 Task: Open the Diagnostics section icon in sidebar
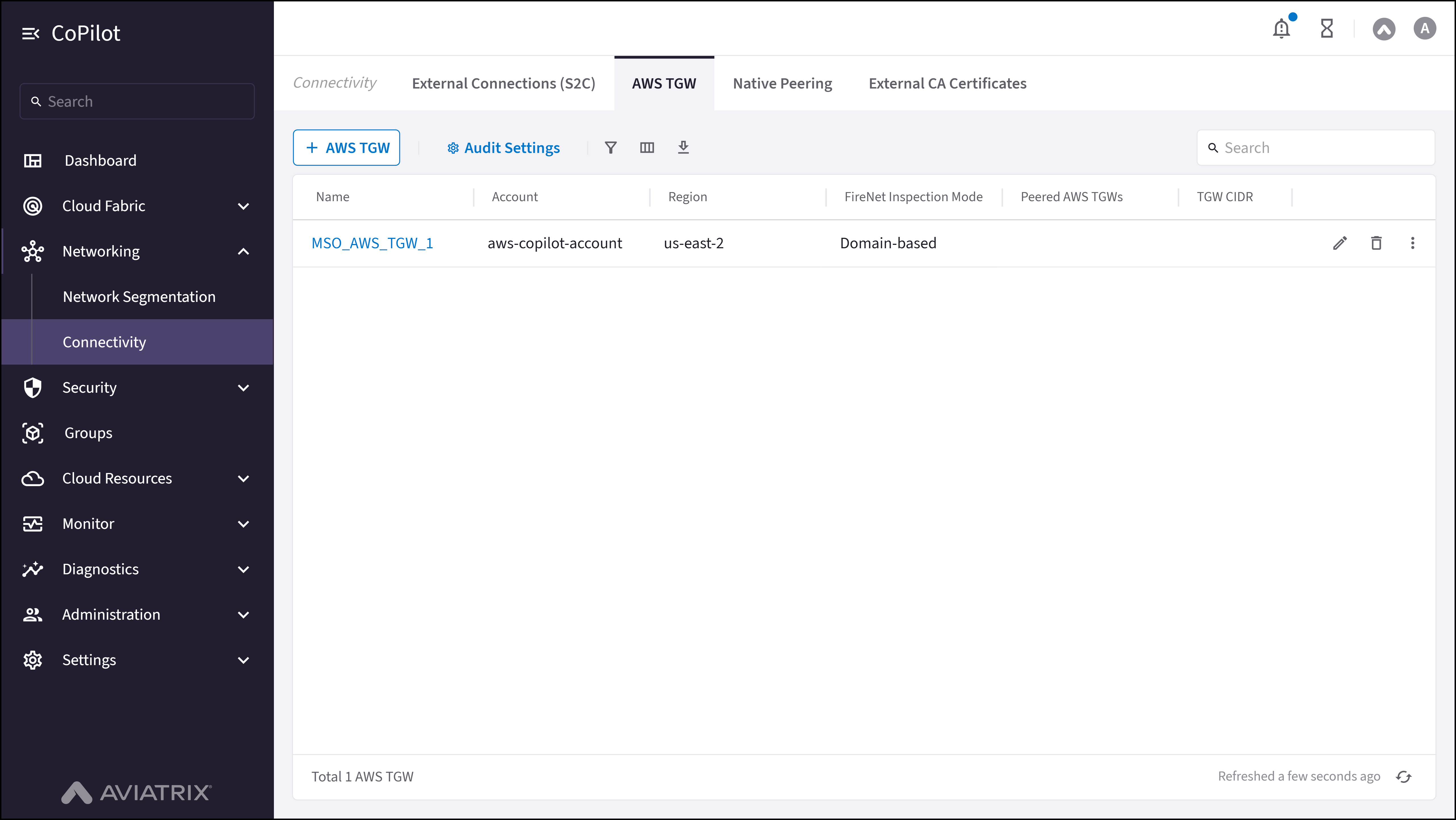point(32,569)
